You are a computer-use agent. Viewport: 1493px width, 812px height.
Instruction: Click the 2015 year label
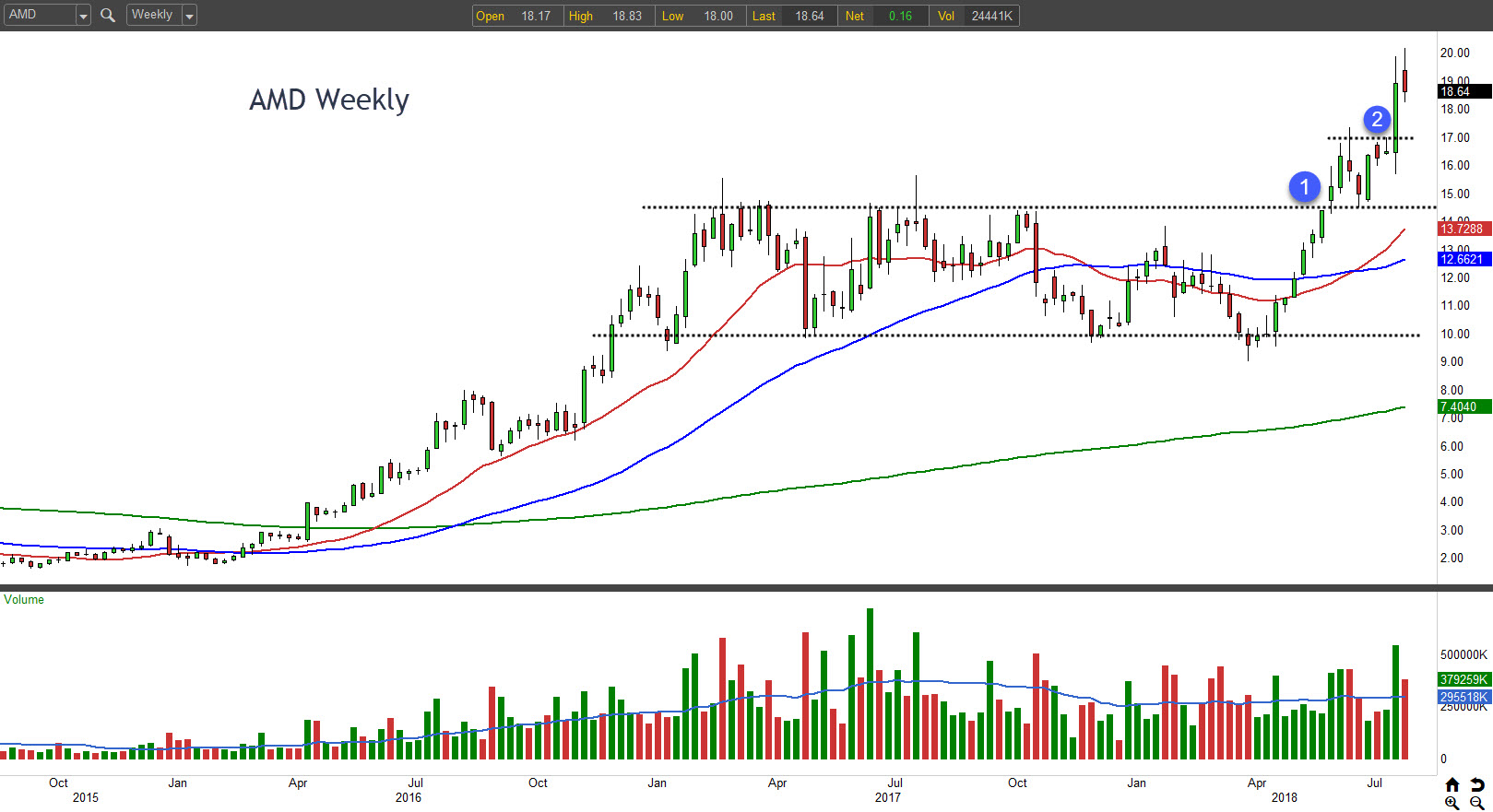click(x=86, y=797)
